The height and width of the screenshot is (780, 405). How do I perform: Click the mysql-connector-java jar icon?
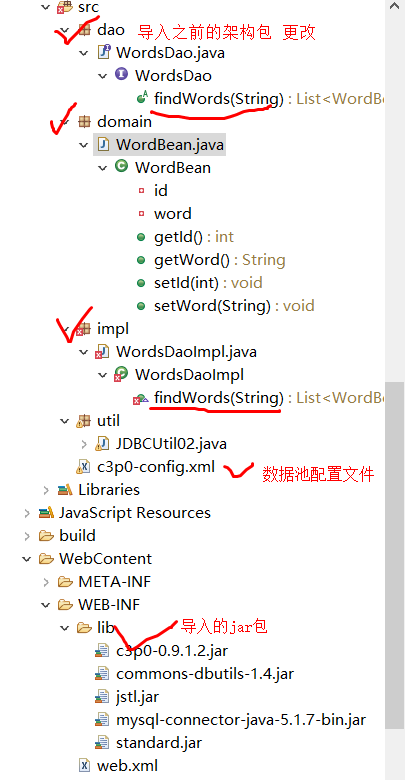point(102,719)
